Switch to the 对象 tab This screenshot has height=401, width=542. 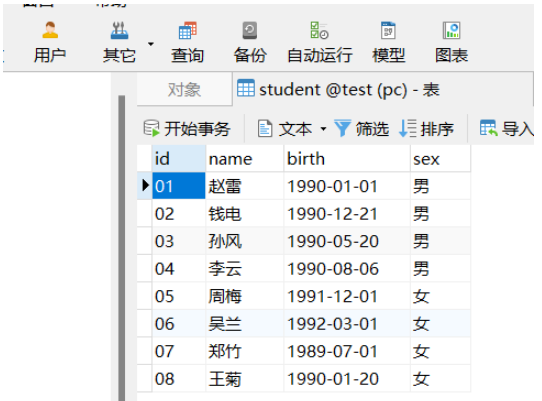pyautogui.click(x=184, y=89)
